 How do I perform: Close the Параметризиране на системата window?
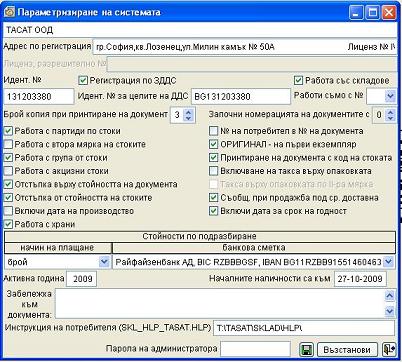pyautogui.click(x=388, y=13)
